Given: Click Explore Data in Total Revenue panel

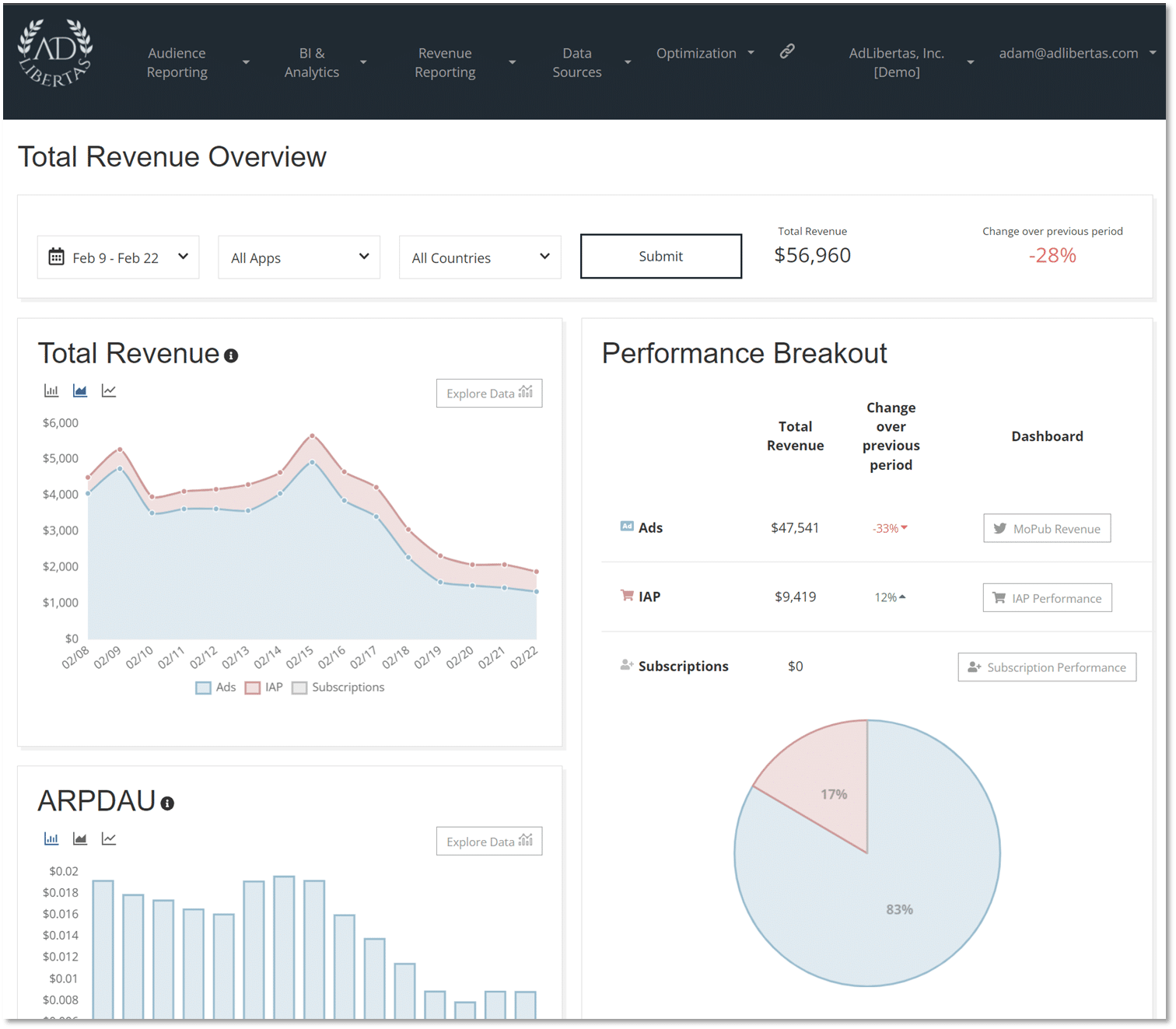Looking at the screenshot, I should coord(489,394).
